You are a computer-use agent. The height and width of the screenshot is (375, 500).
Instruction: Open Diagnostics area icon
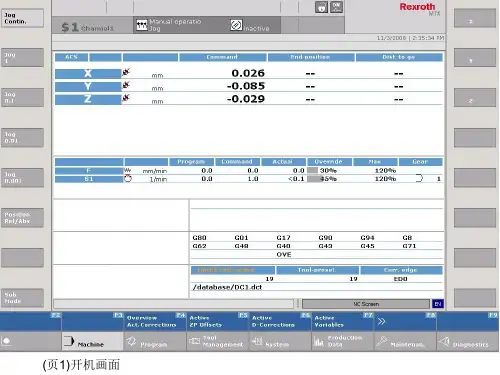(444, 341)
